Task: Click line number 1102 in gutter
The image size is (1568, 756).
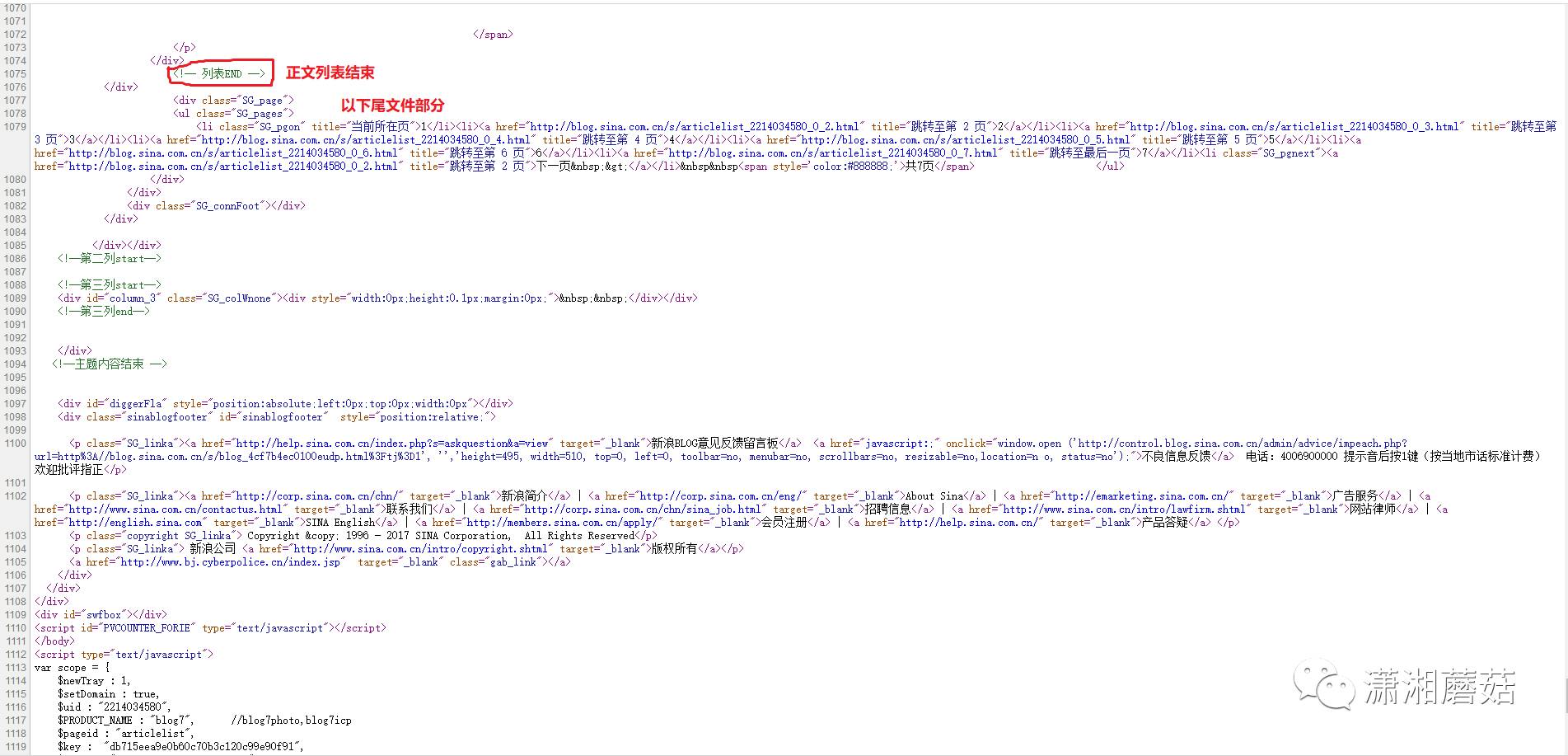Action: coord(15,496)
